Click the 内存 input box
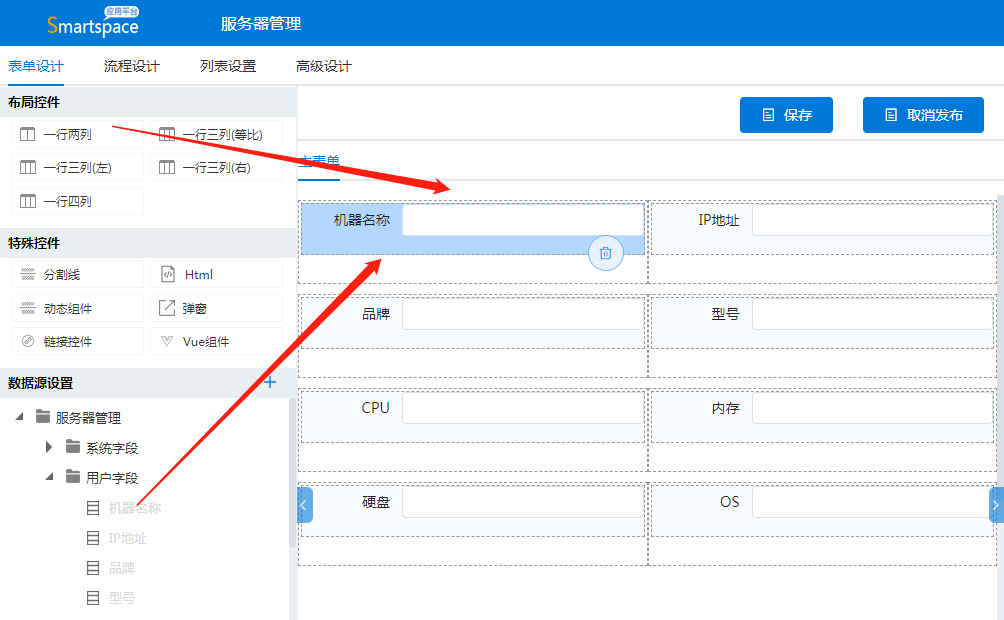The height and width of the screenshot is (620, 1004). point(873,408)
